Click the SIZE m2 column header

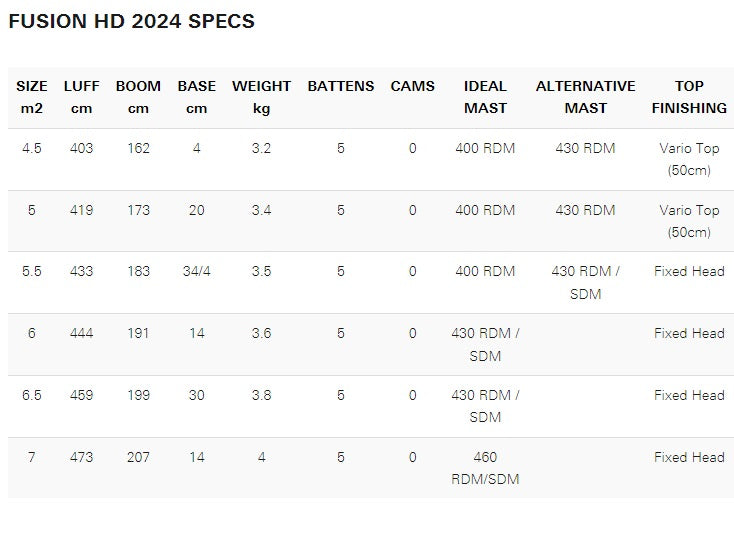[32, 97]
